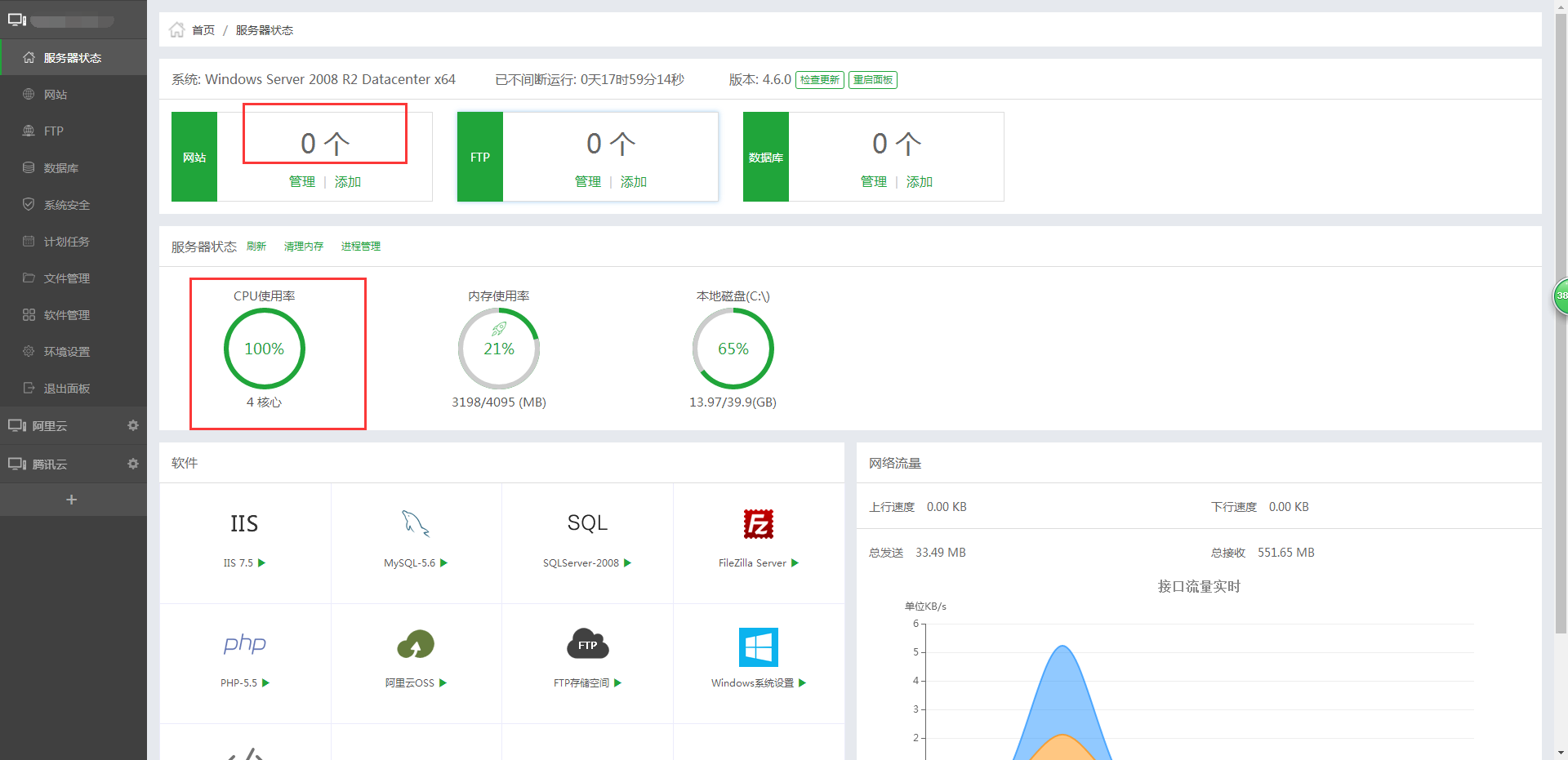1568x760 pixels.
Task: Expand FileZilla Server play arrow
Action: [x=795, y=563]
